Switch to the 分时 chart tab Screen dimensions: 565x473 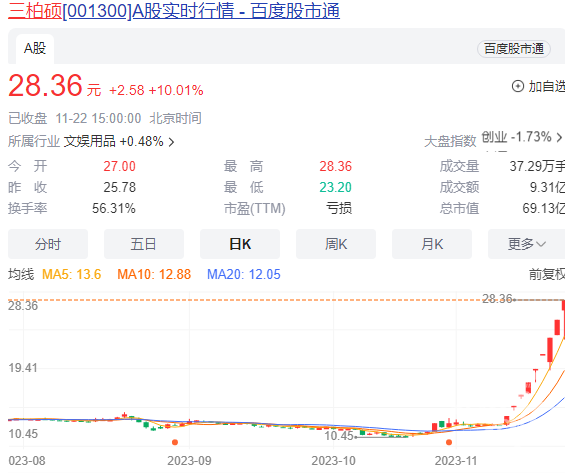pyautogui.click(x=48, y=244)
